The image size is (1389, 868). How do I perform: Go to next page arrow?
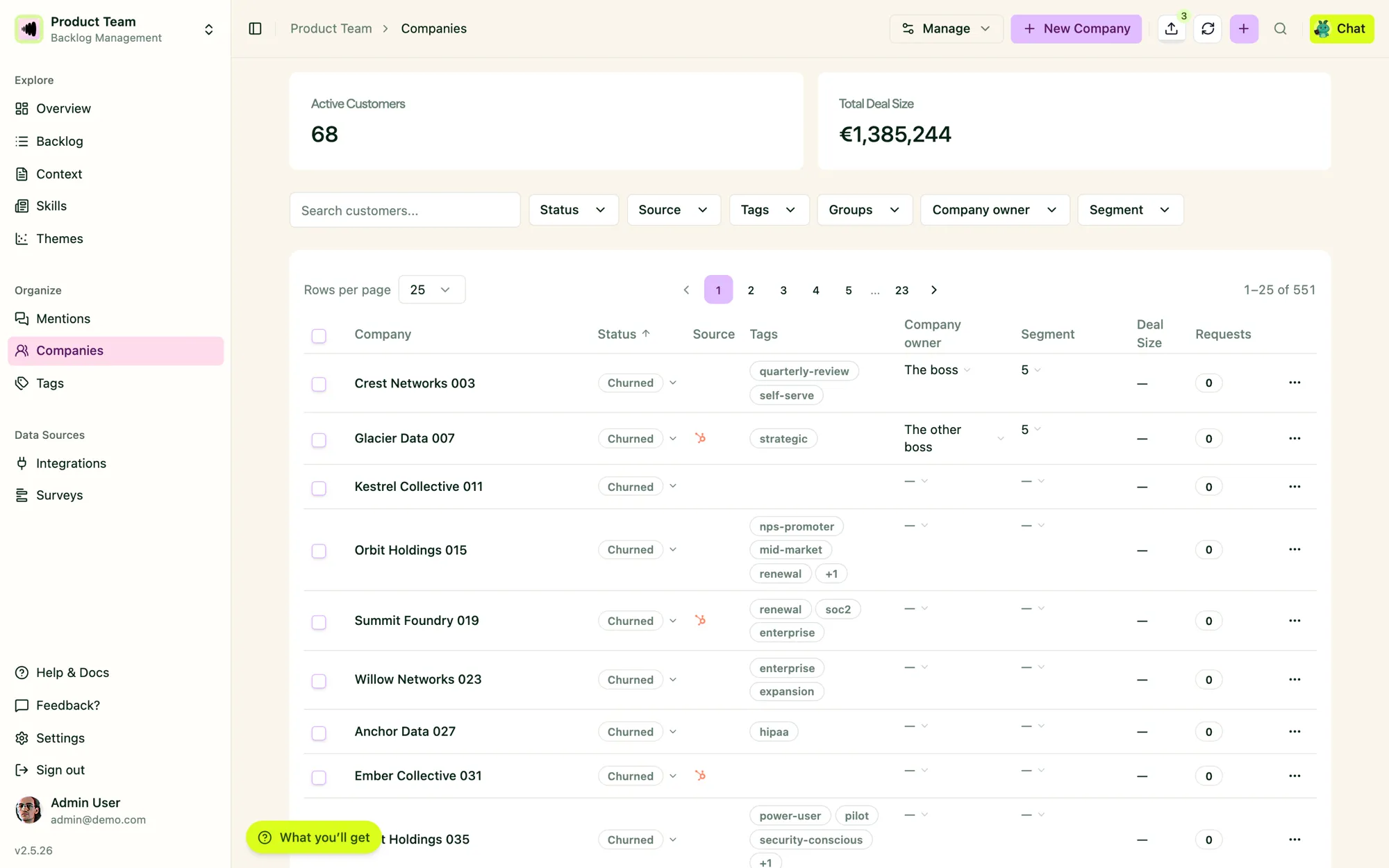pos(934,290)
